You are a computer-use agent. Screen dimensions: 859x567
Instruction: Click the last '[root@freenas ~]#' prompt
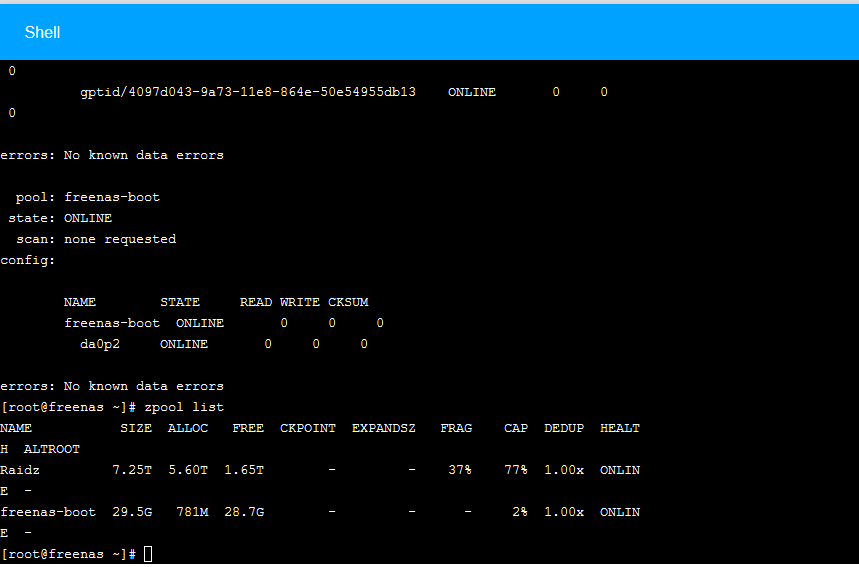[x=68, y=554]
